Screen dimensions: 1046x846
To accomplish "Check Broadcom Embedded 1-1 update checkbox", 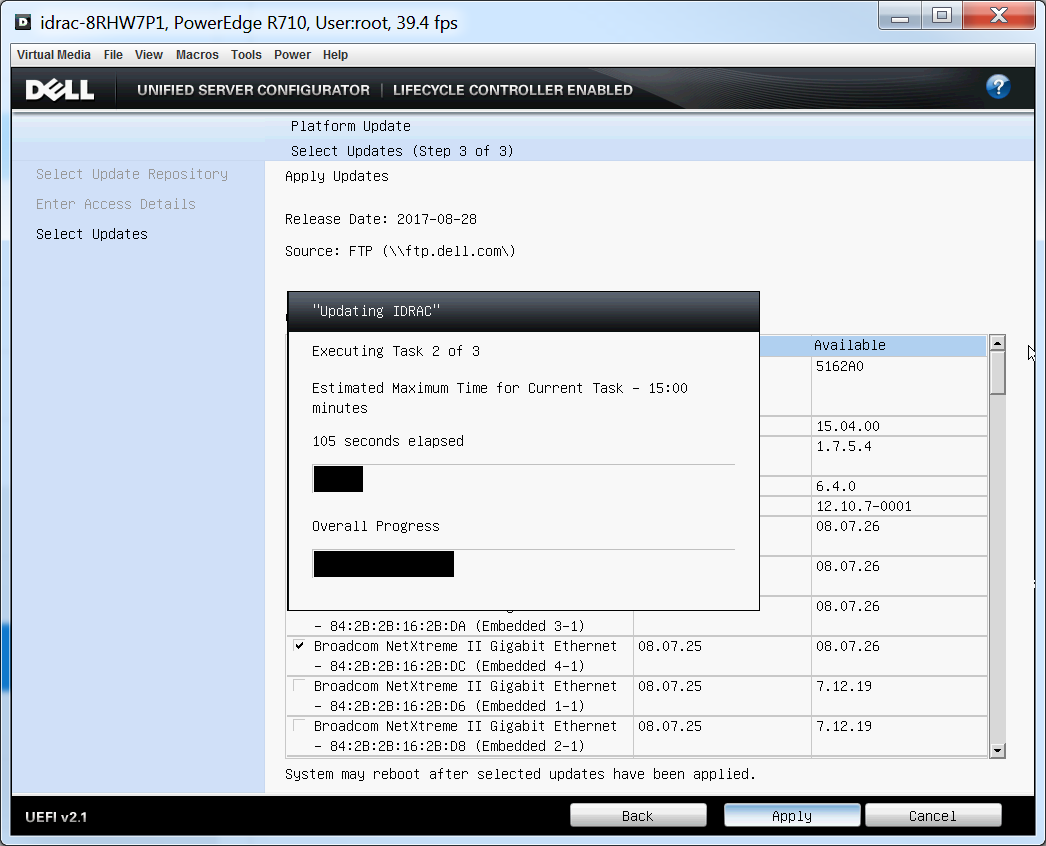I will tap(300, 686).
